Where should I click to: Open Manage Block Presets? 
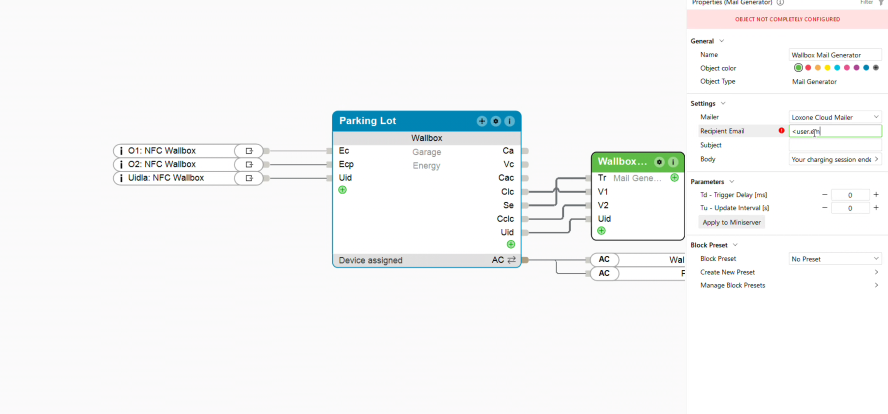point(786,285)
